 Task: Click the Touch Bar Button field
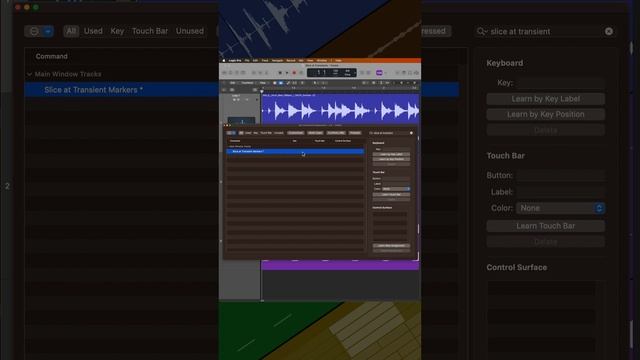(x=560, y=176)
